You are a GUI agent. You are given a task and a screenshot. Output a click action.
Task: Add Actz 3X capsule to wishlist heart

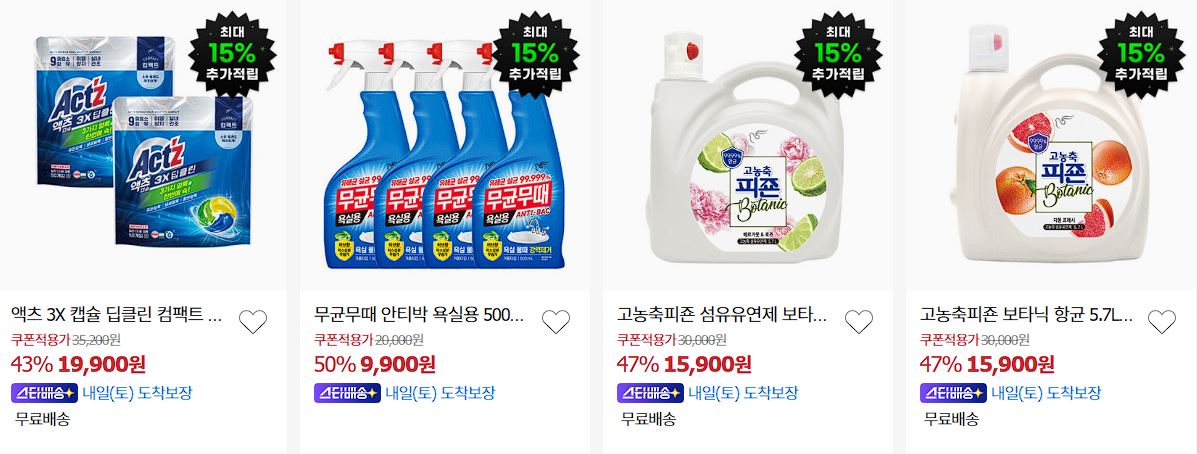coord(253,322)
